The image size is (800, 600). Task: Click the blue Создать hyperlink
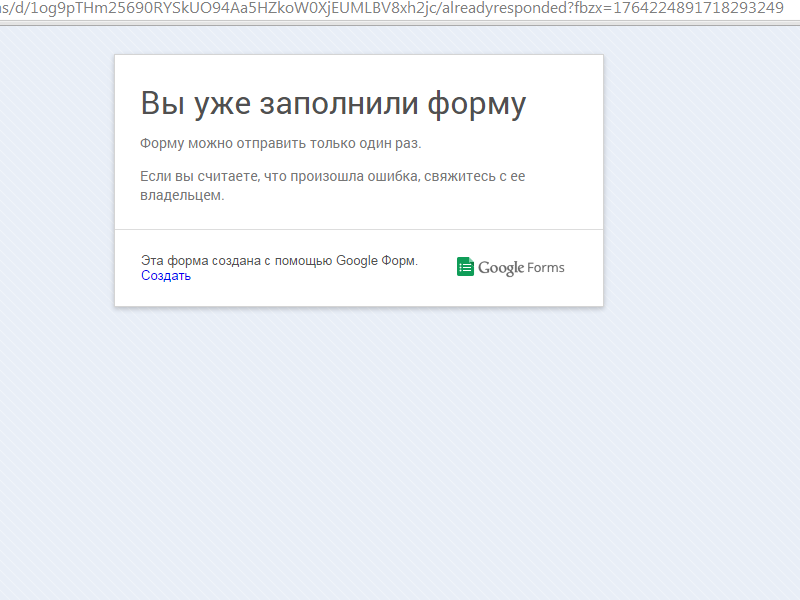(165, 275)
